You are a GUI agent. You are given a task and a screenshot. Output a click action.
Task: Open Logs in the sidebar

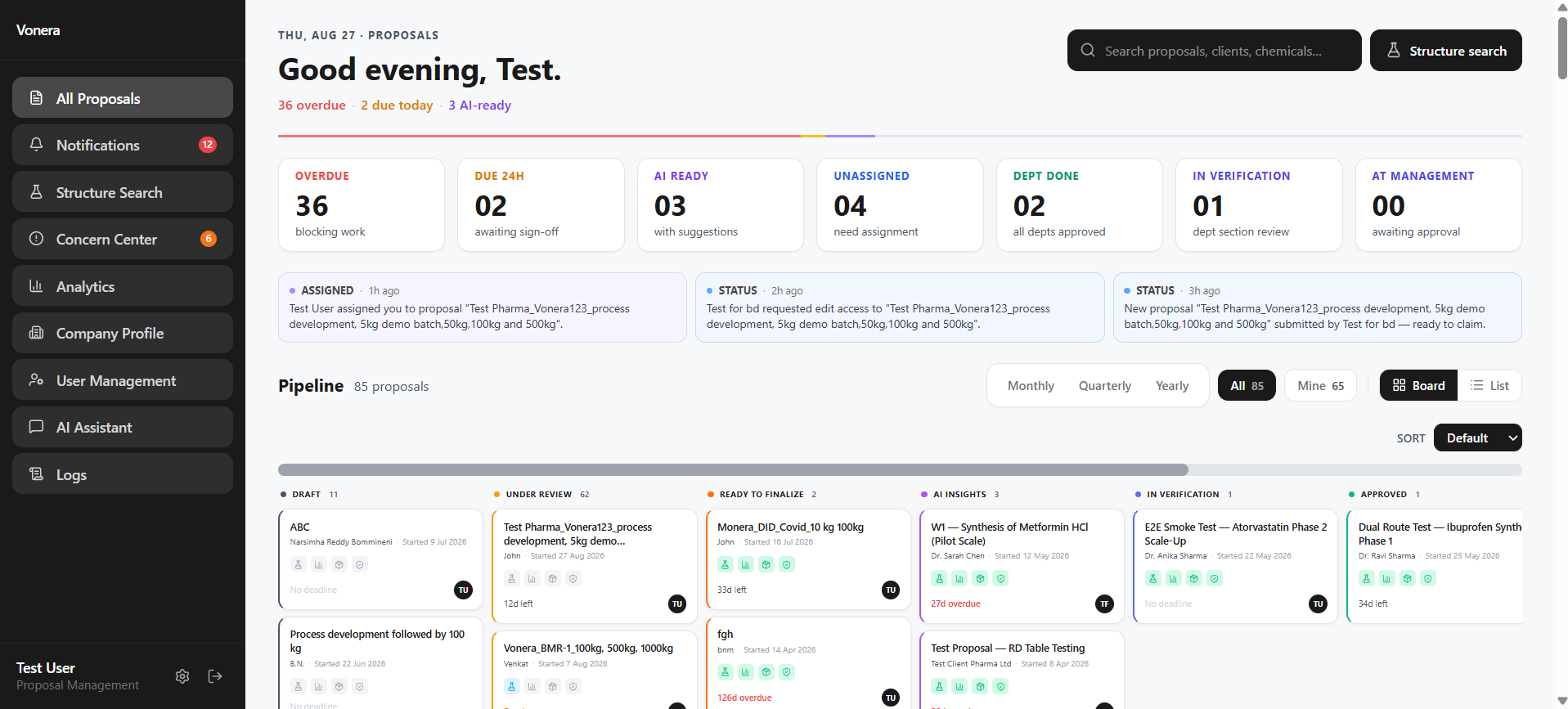pos(123,474)
